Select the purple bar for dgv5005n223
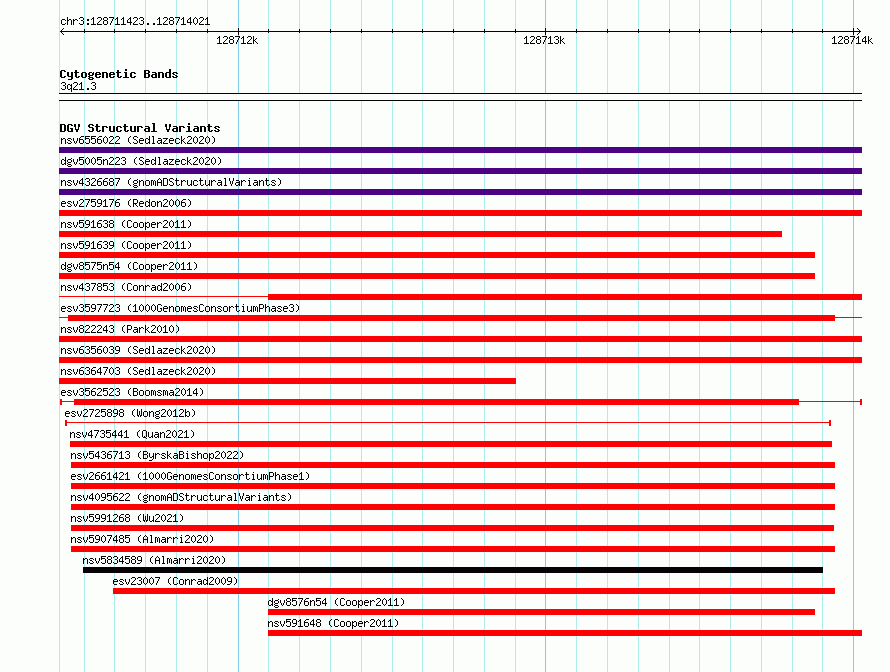 (x=460, y=171)
